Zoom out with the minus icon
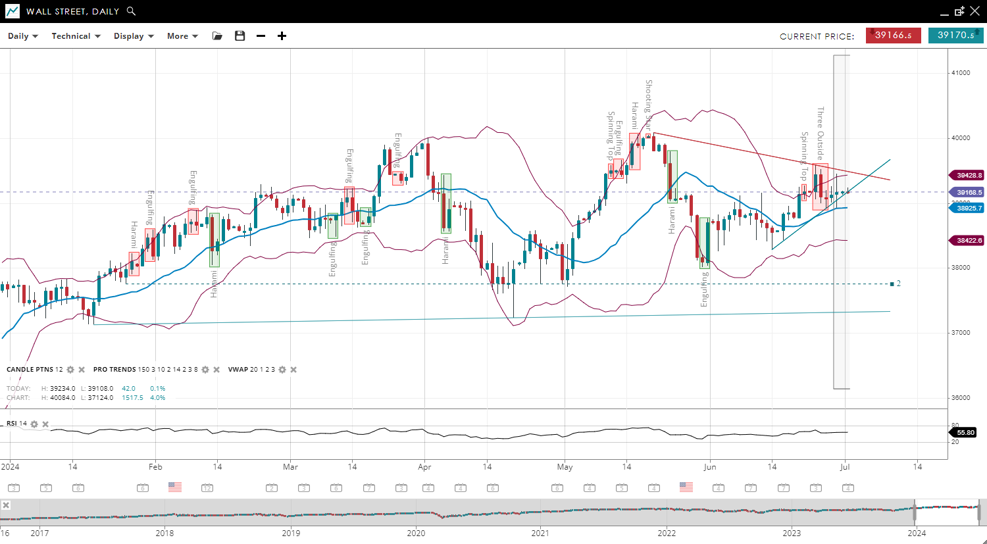Screen dimensions: 987x544 click(x=261, y=36)
